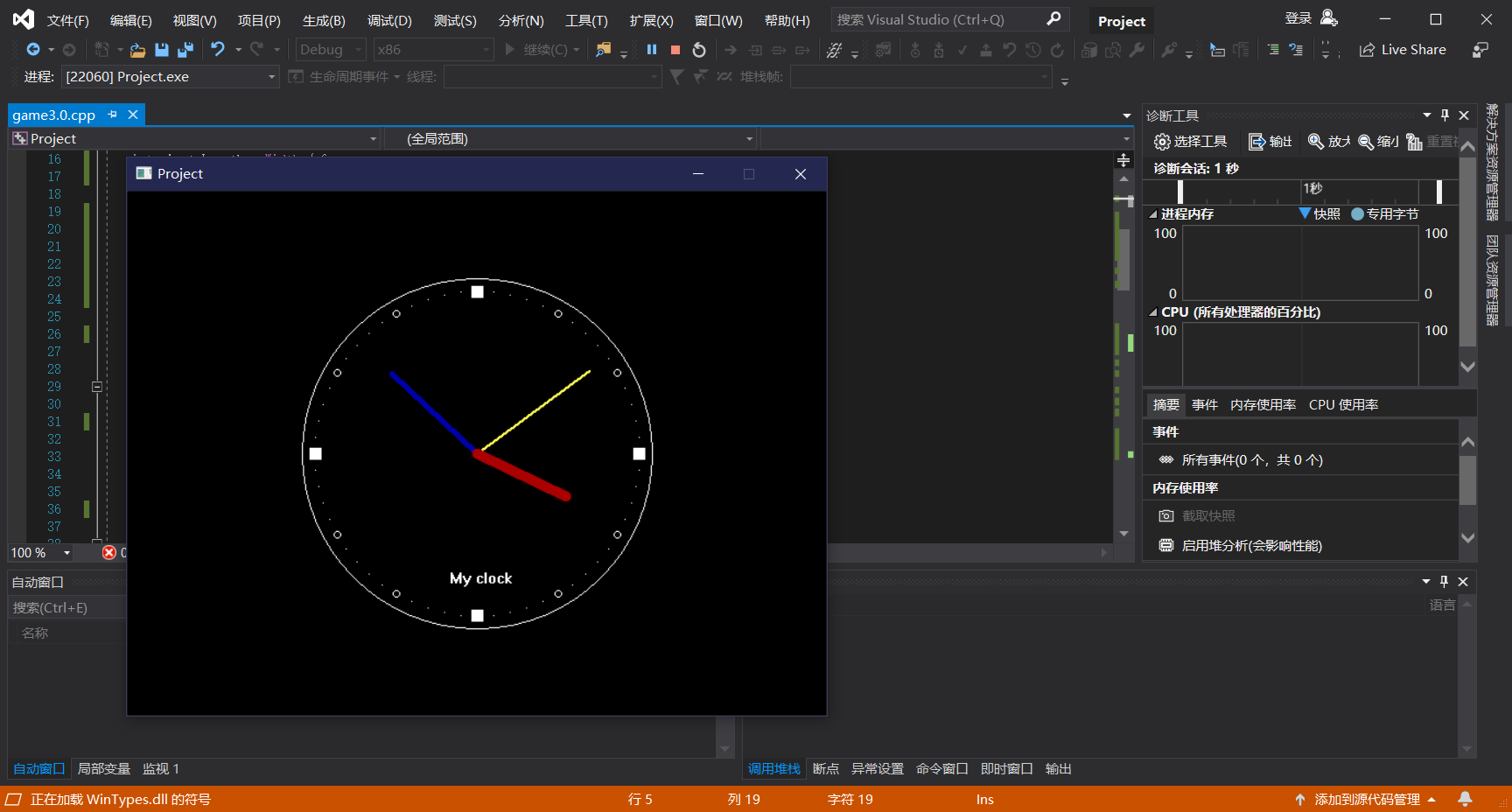This screenshot has width=1512, height=812.
Task: Open the Build menu
Action: point(324,20)
